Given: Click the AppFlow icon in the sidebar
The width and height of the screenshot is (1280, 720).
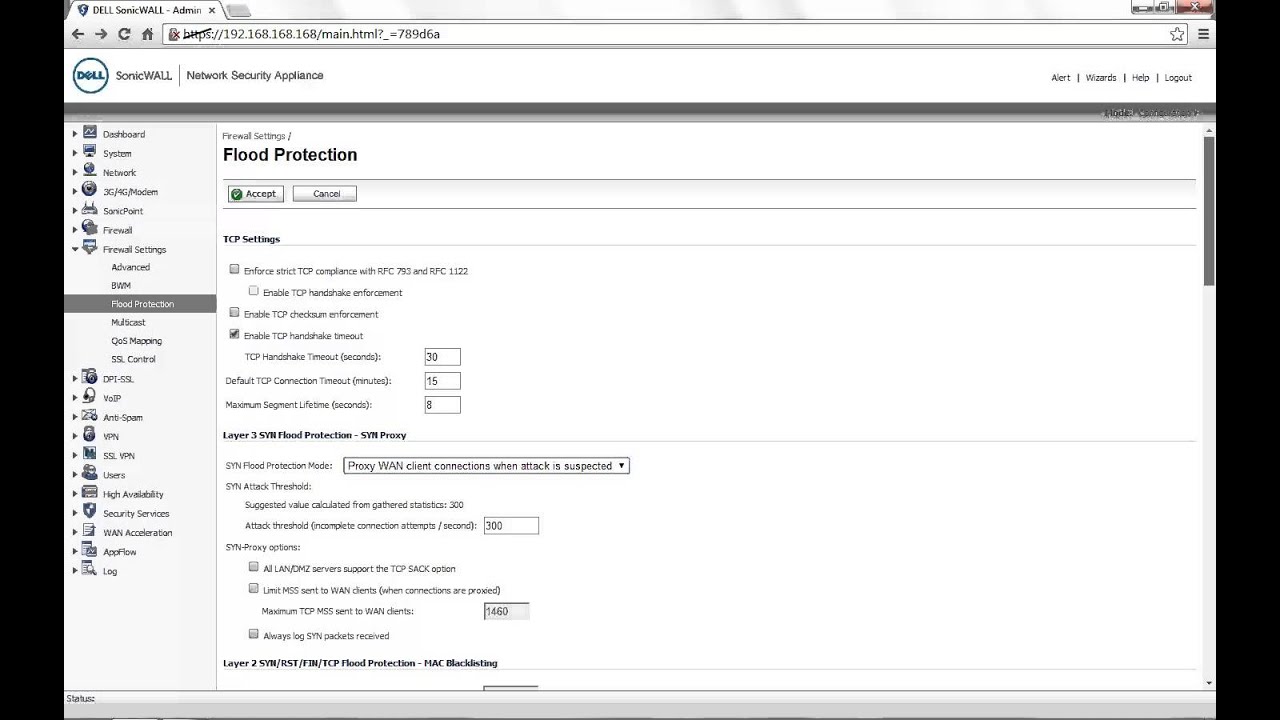Looking at the screenshot, I should pyautogui.click(x=90, y=550).
